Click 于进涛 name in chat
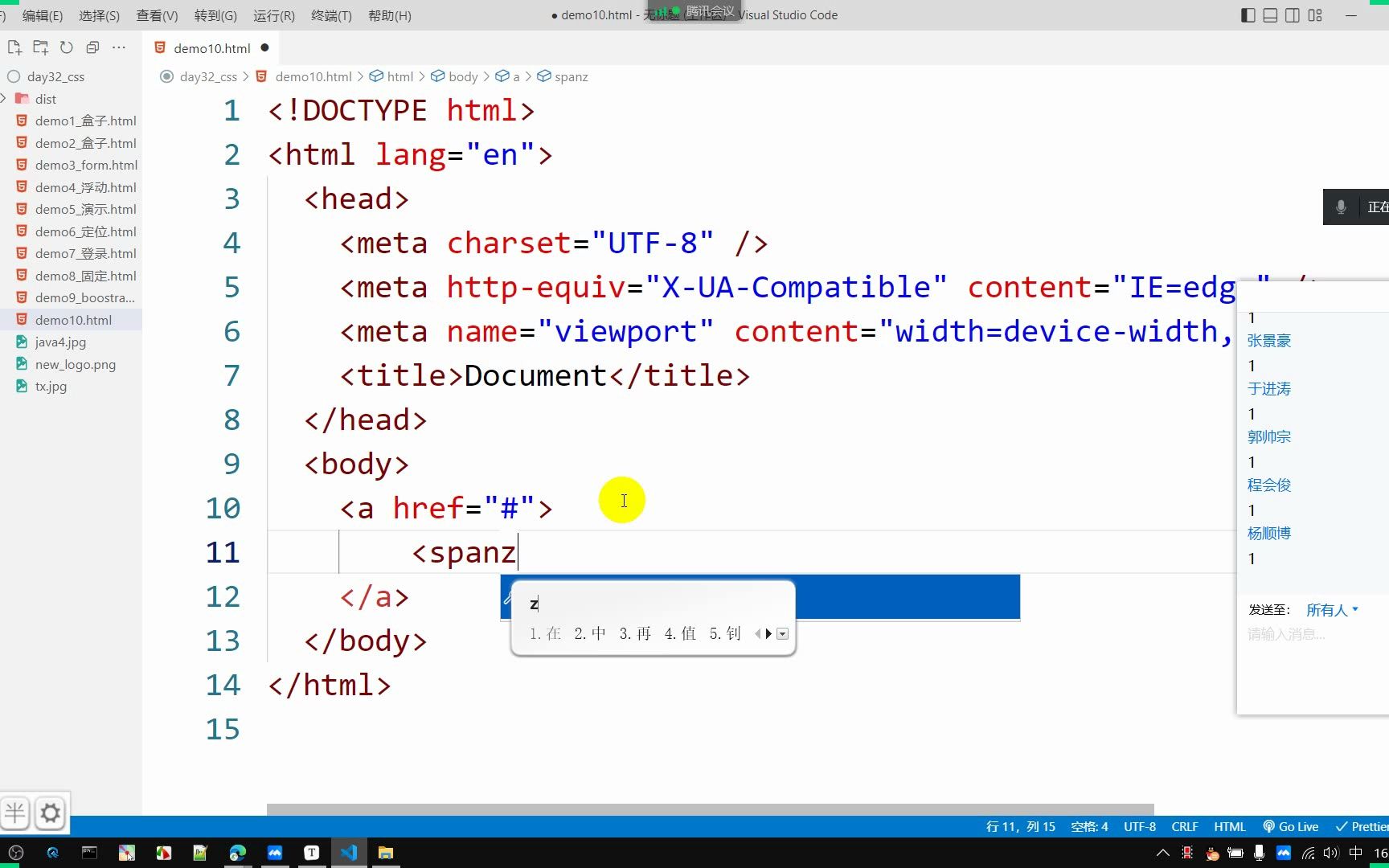Viewport: 1389px width, 868px height. click(x=1269, y=389)
